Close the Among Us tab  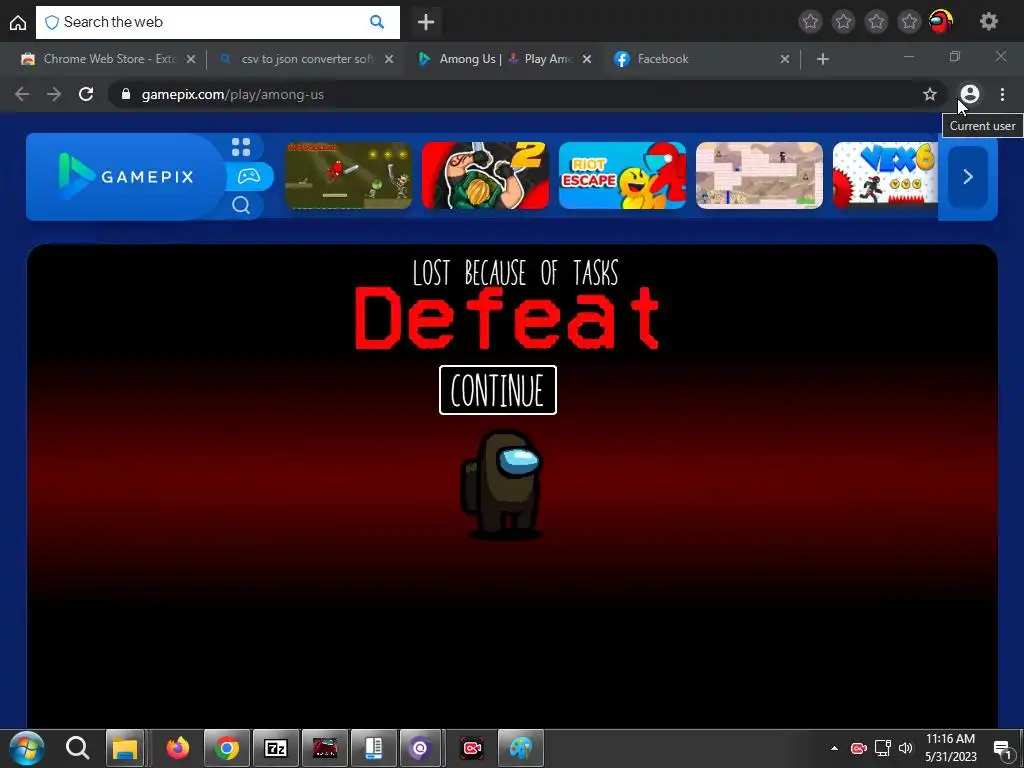tap(587, 59)
